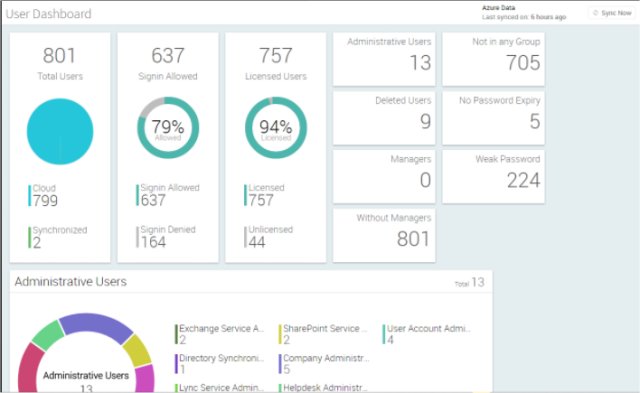Select SharePoint Service legend entry

click(x=323, y=334)
